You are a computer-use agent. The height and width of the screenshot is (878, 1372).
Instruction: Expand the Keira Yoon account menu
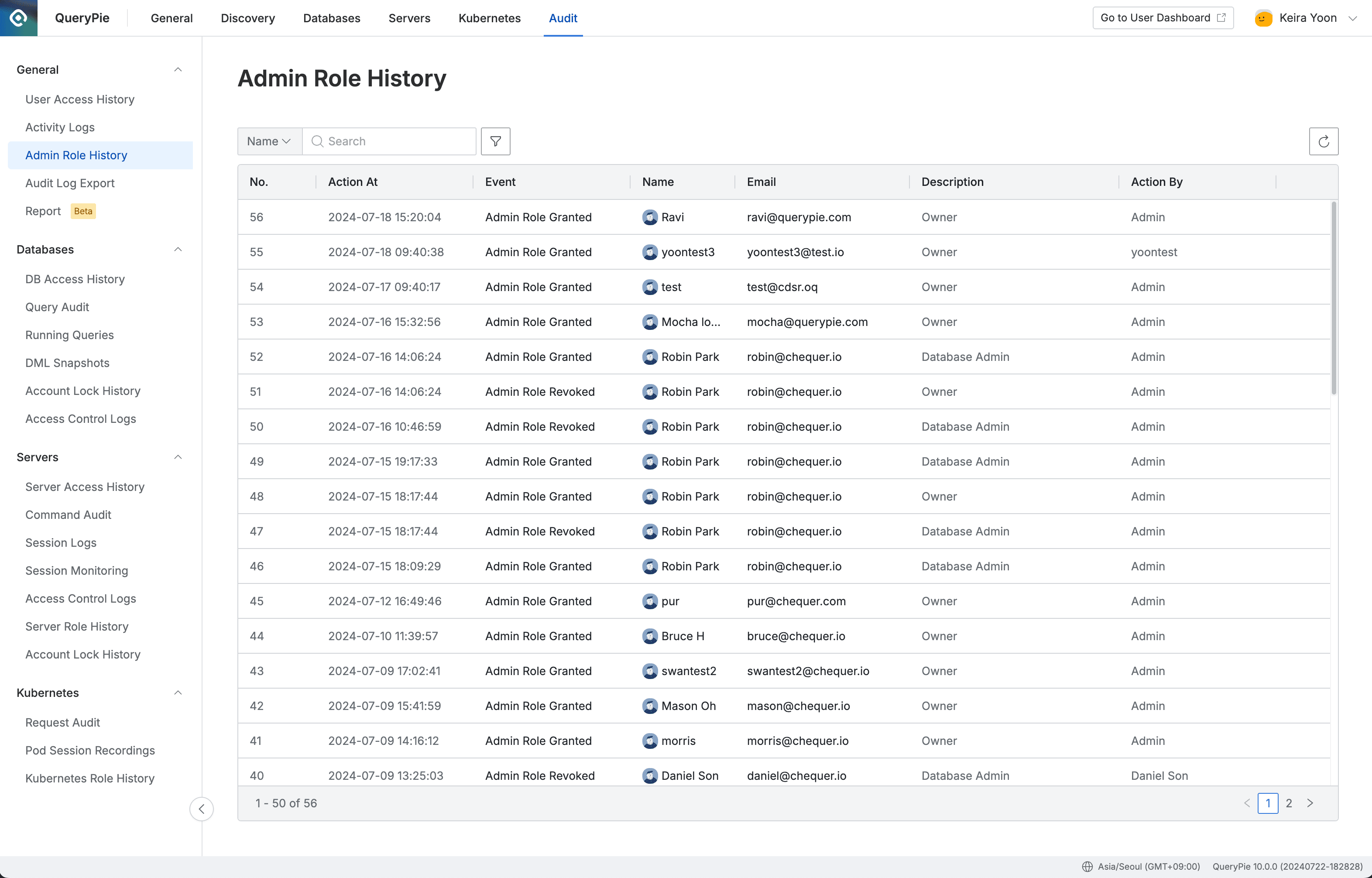coord(1353,18)
